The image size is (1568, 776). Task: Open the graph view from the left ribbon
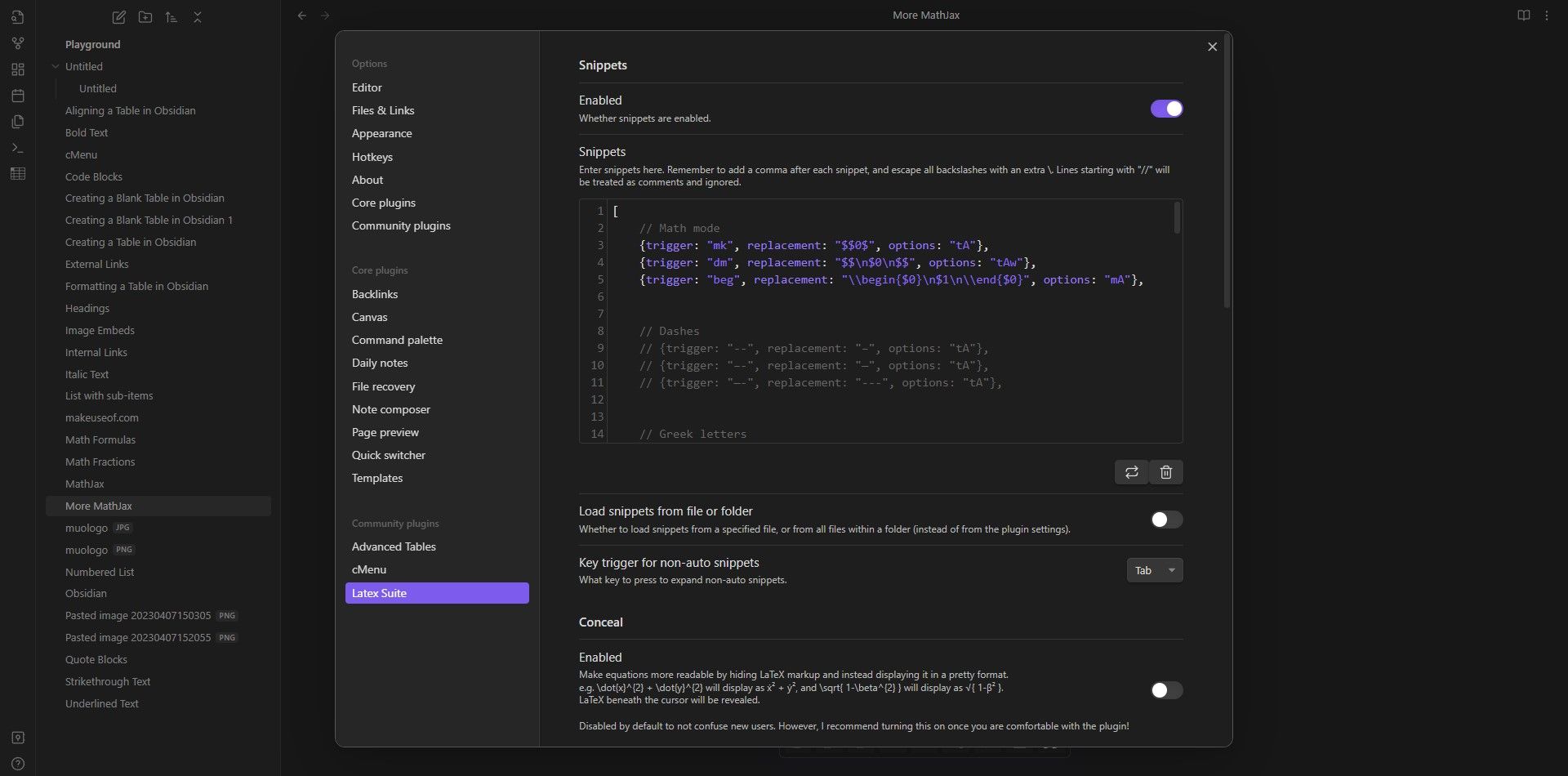click(x=18, y=43)
